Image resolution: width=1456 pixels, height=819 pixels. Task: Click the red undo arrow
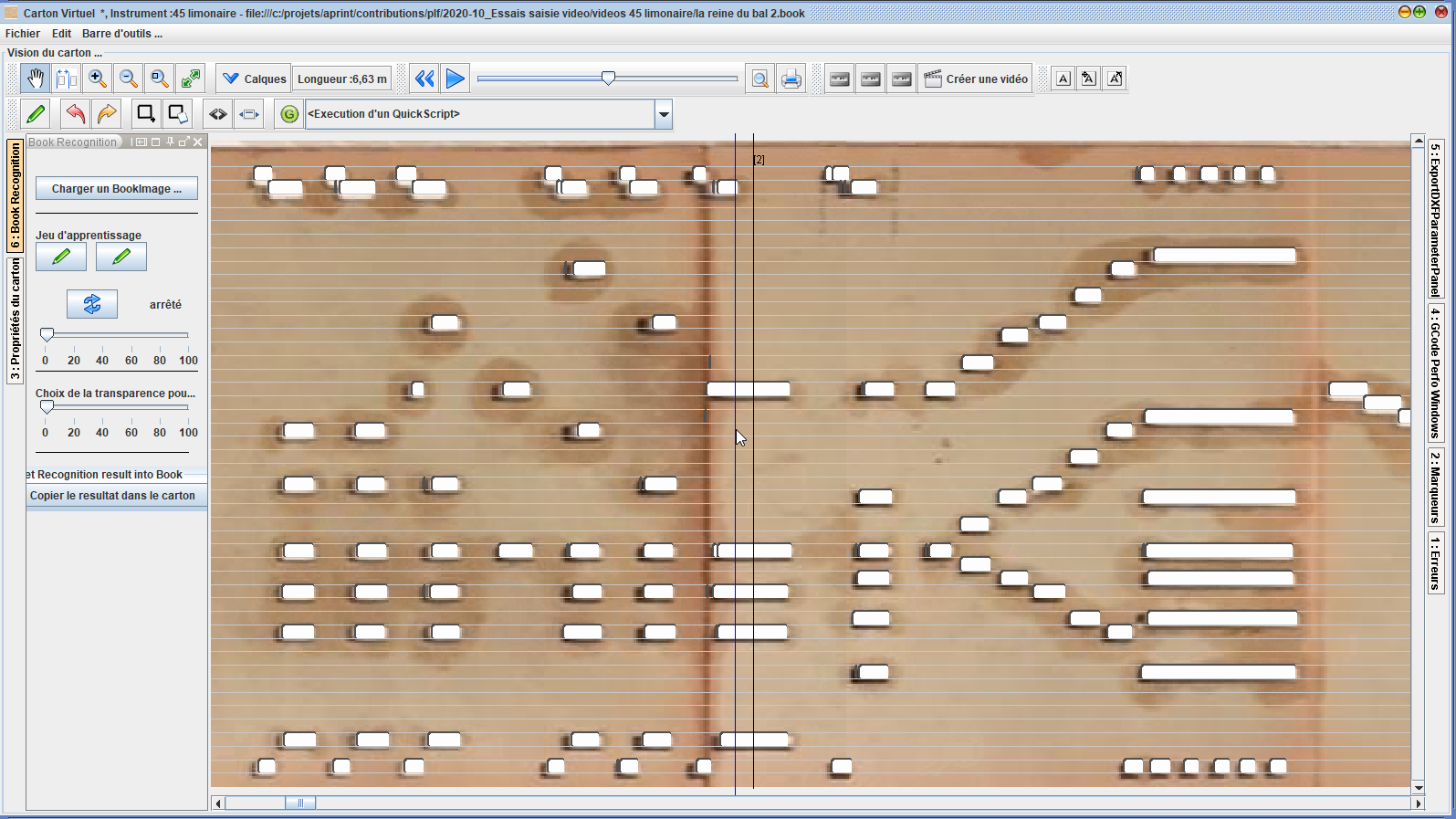coord(76,114)
